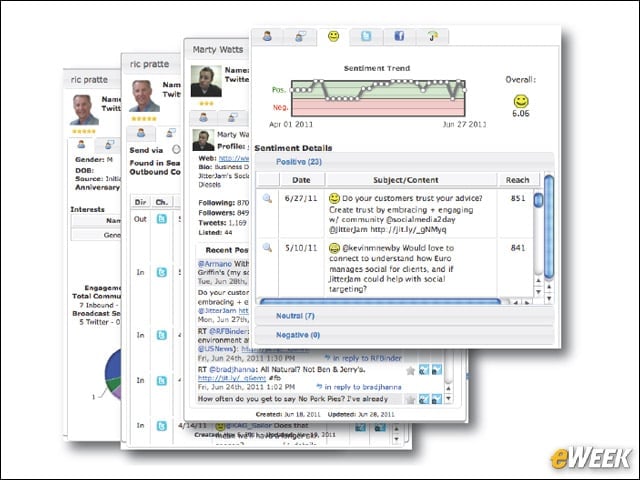Click the Sentiment Trend chart
The height and width of the screenshot is (480, 640).
pos(378,98)
